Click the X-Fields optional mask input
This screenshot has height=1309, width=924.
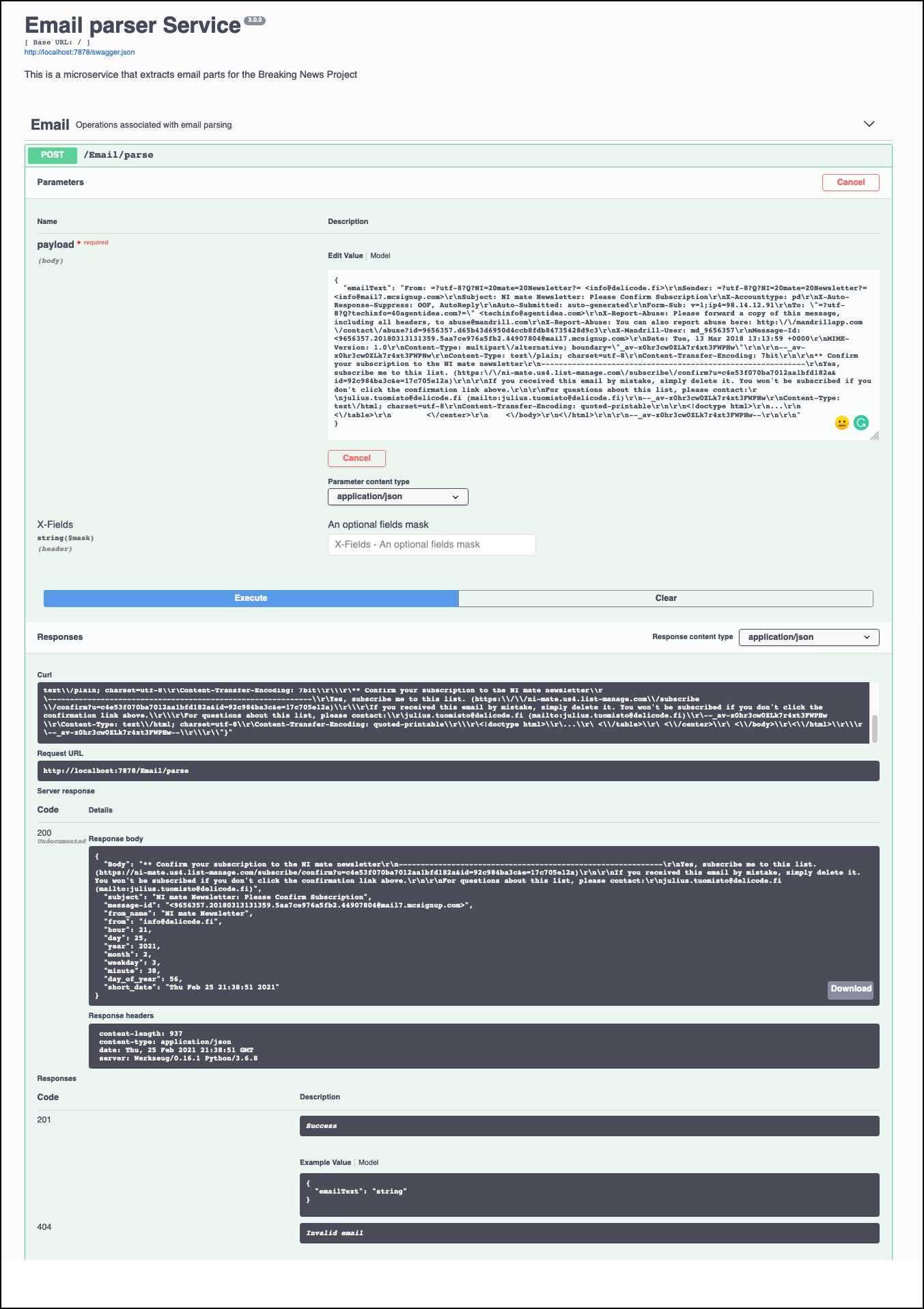[432, 545]
